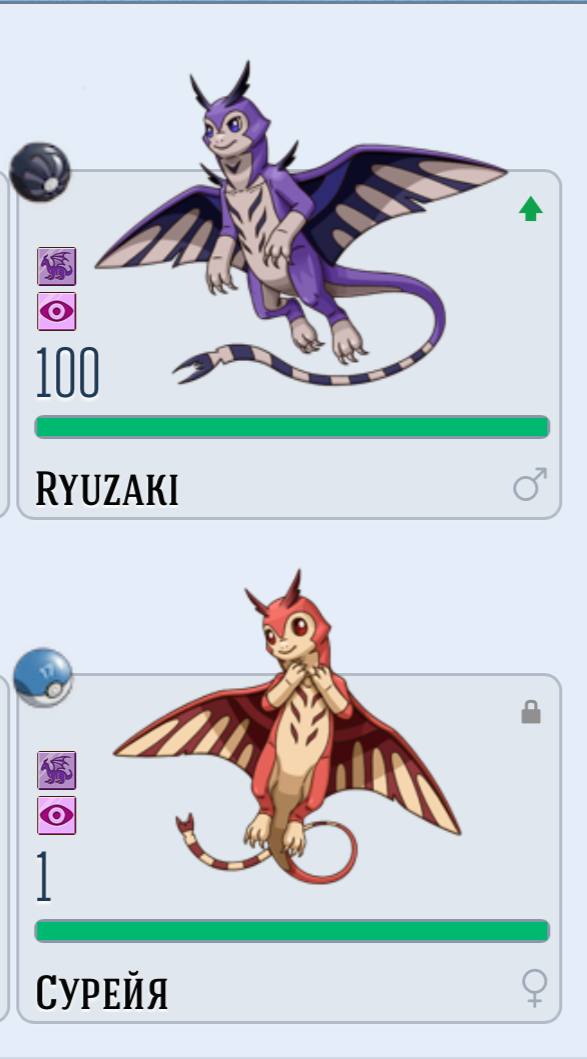Click Ryuzaki's dragon type badge
Screen dimensions: 587x1059
(x=57, y=266)
